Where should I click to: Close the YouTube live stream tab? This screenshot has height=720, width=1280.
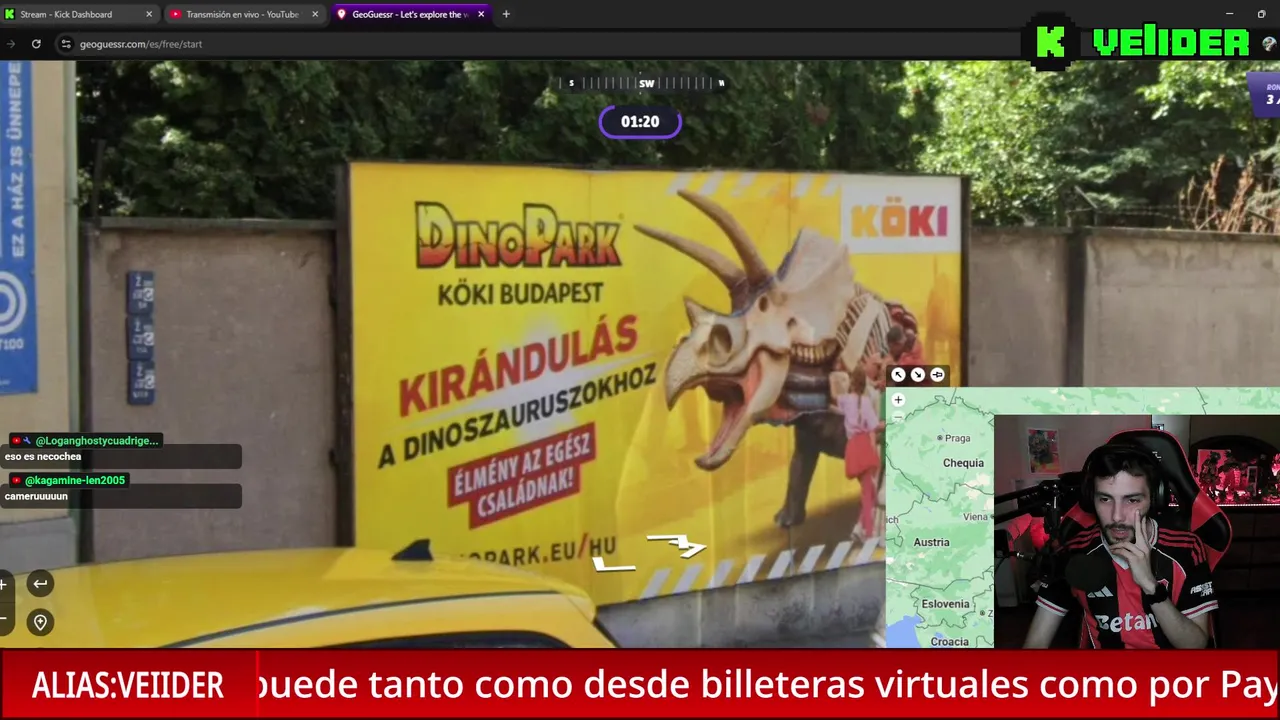coord(315,14)
